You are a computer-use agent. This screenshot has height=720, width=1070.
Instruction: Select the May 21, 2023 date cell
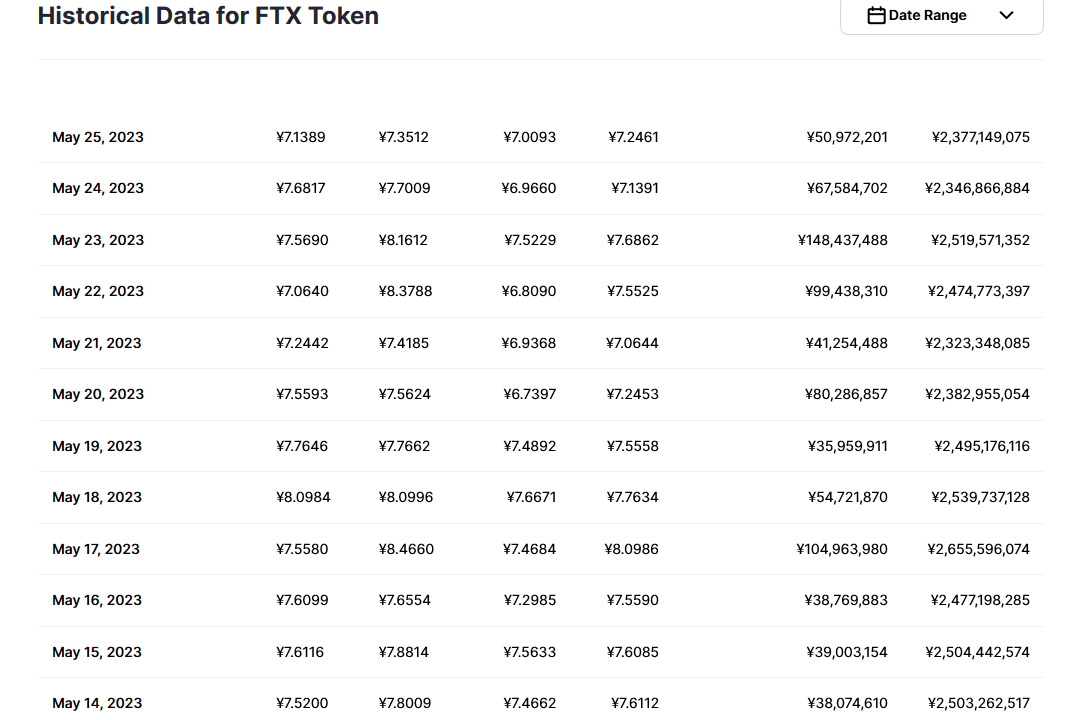(x=96, y=343)
